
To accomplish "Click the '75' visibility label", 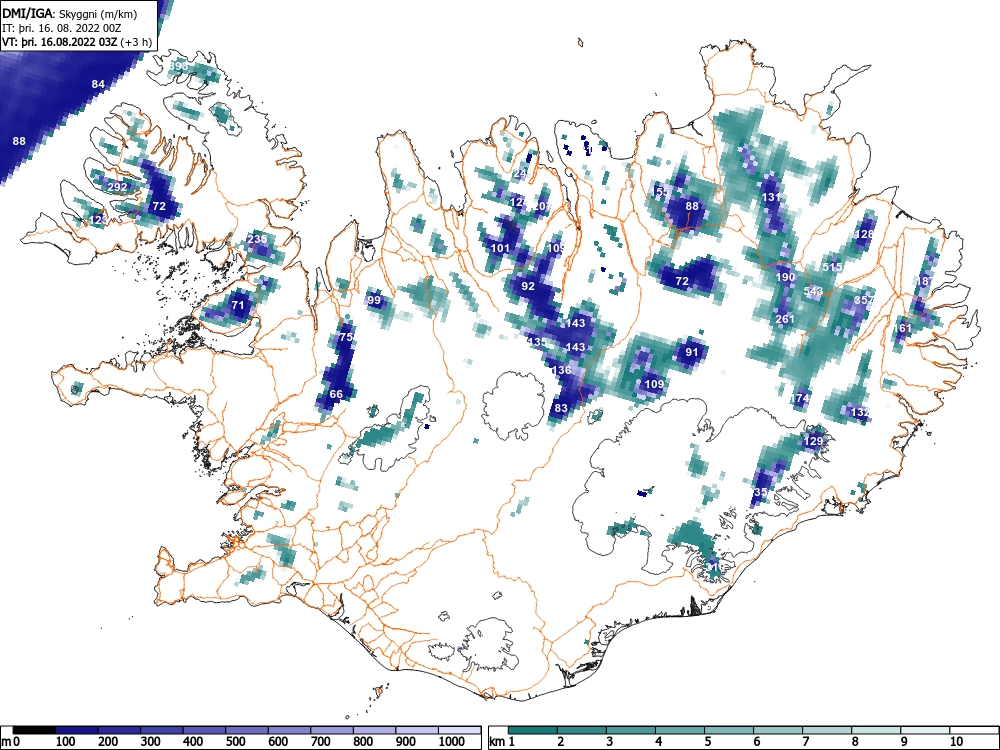I will pos(346,337).
